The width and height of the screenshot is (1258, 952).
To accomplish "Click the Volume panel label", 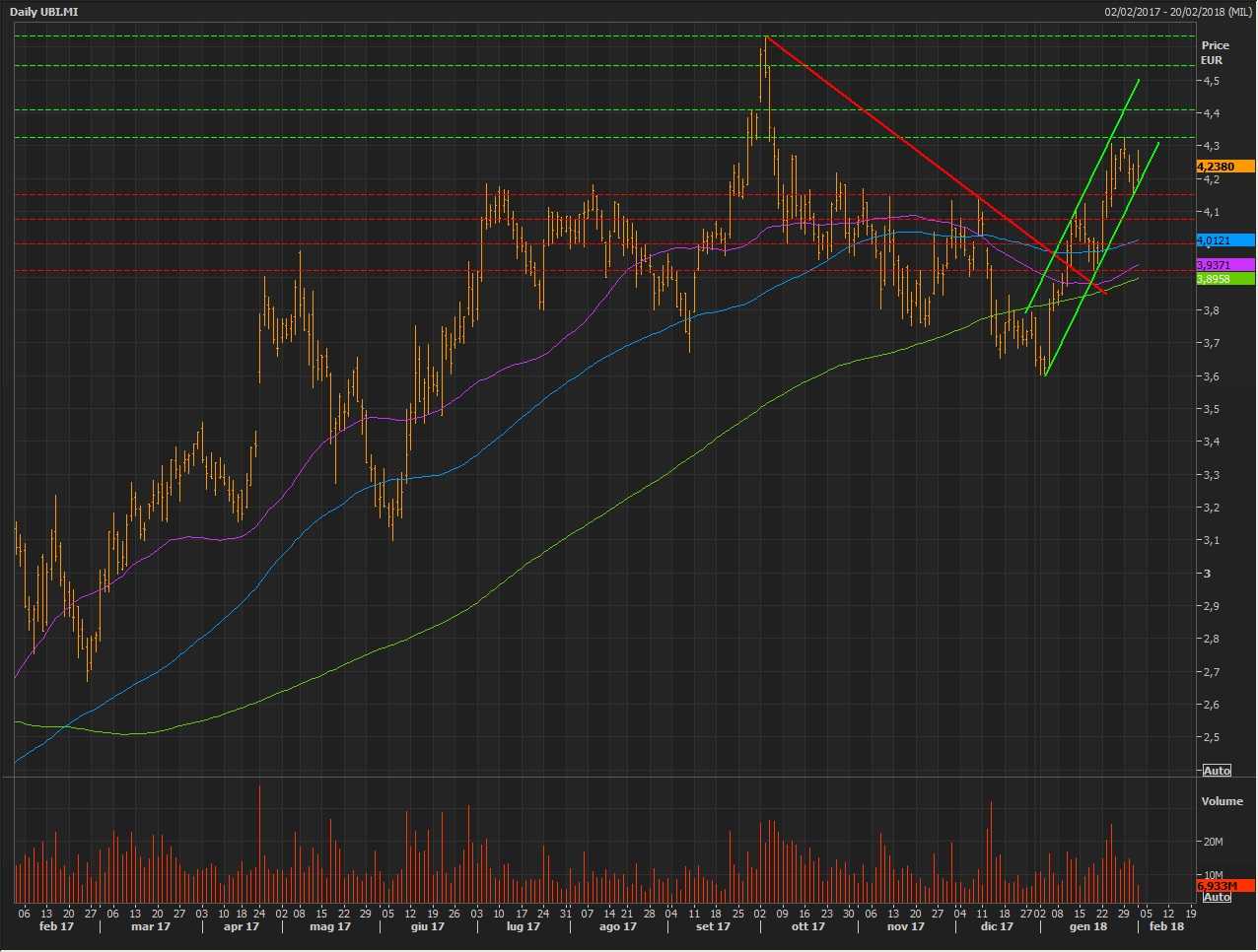I will [x=1222, y=801].
